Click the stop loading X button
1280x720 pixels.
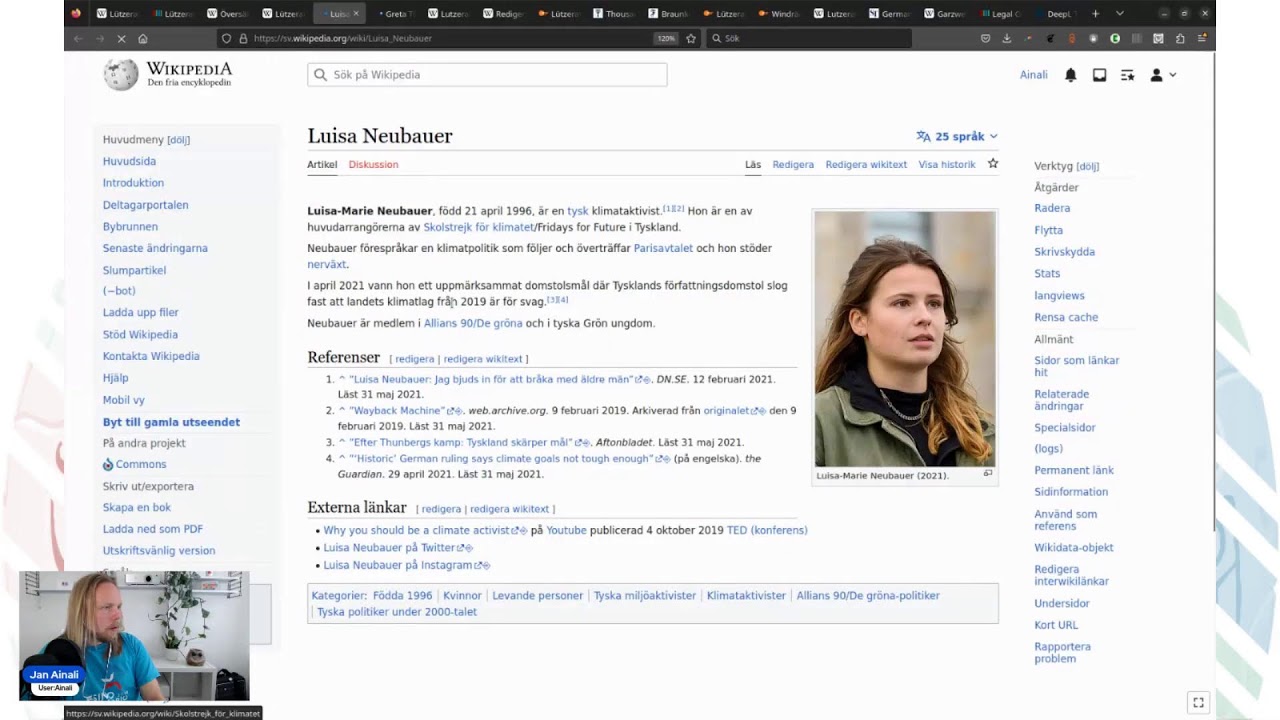pos(121,38)
